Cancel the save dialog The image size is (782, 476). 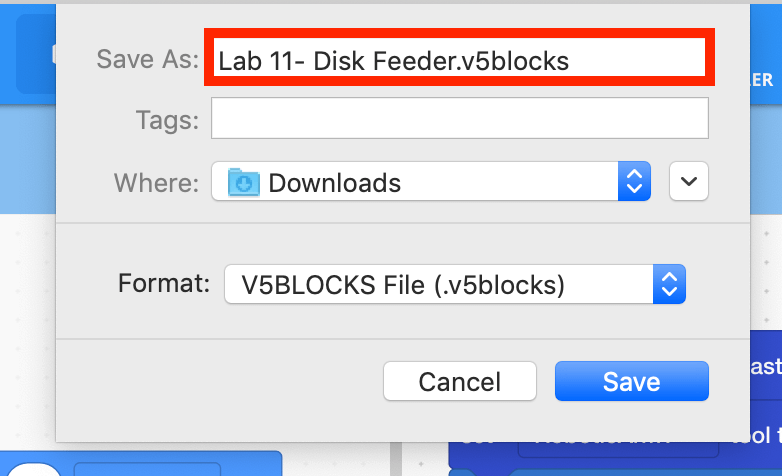click(x=459, y=381)
